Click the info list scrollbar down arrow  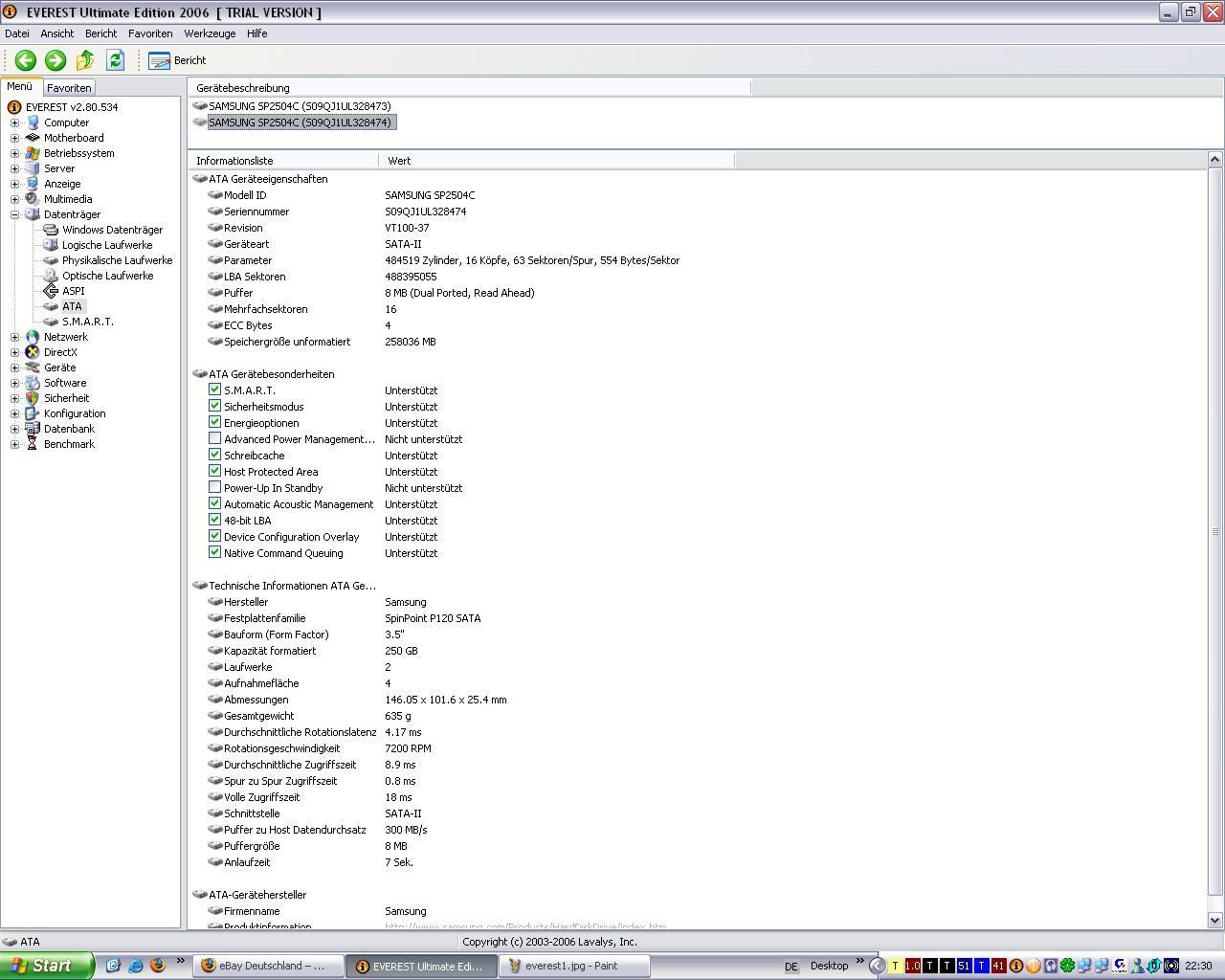1215,921
